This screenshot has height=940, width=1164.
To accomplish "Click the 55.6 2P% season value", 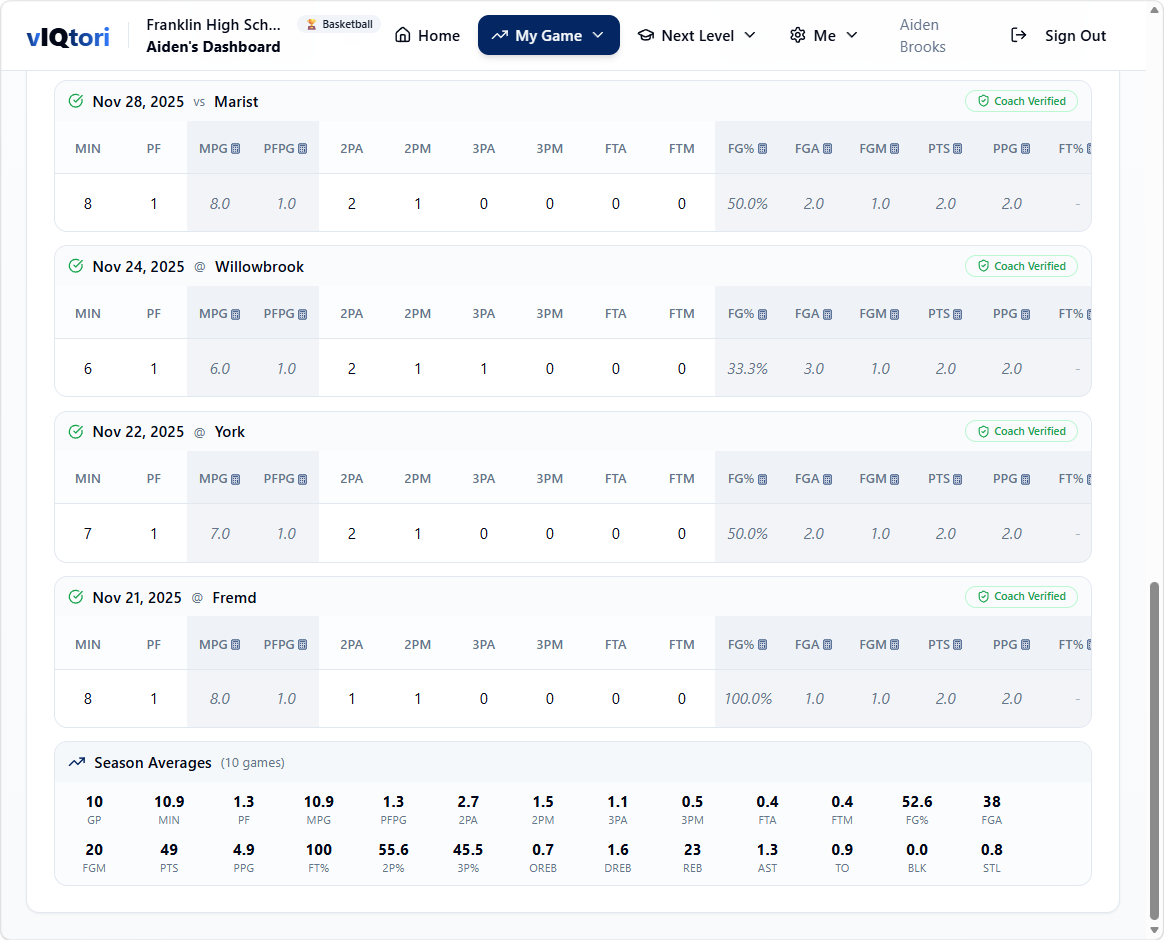I will click(393, 849).
